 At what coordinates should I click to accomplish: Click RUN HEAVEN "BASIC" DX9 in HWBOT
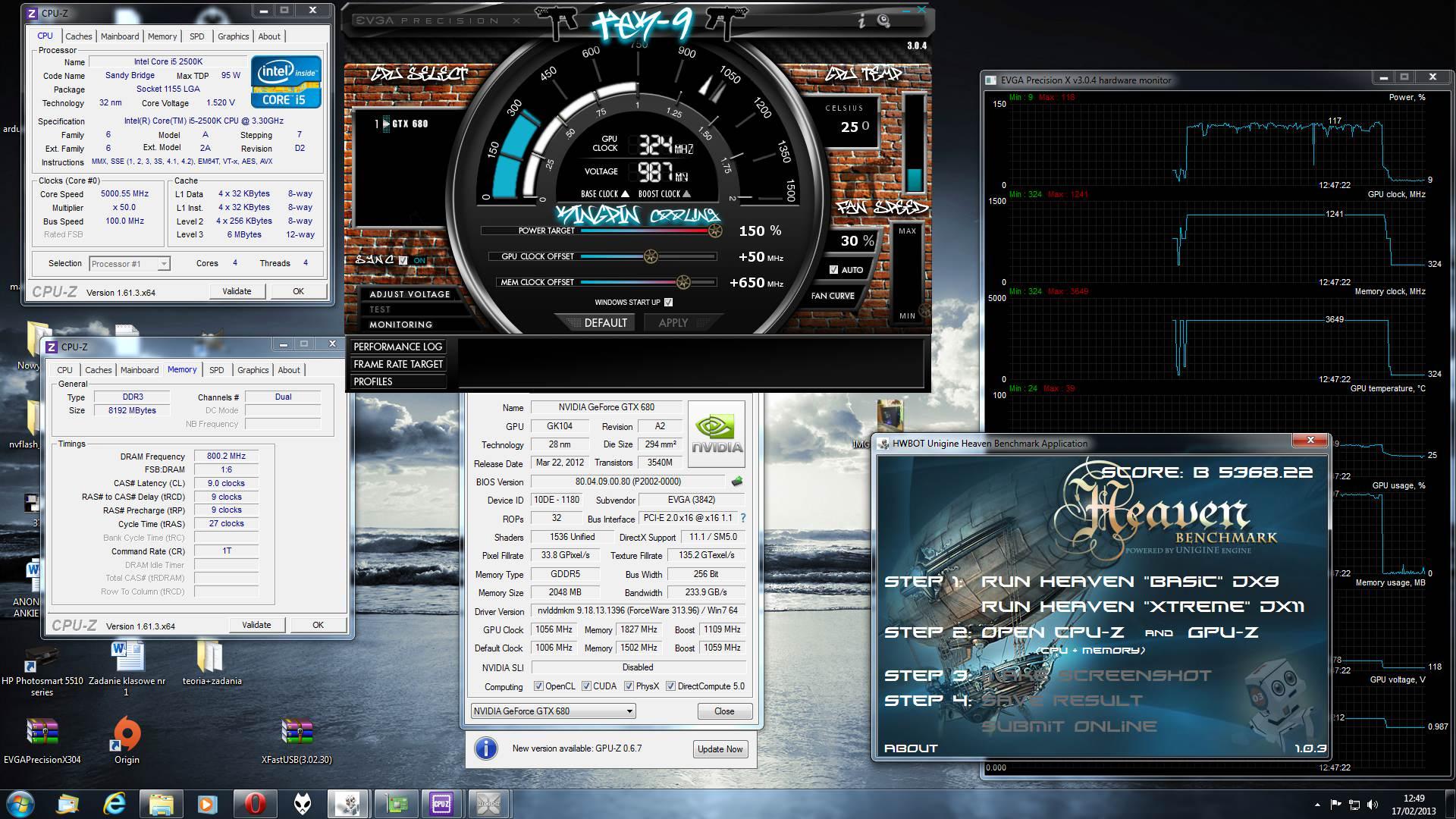[1130, 582]
